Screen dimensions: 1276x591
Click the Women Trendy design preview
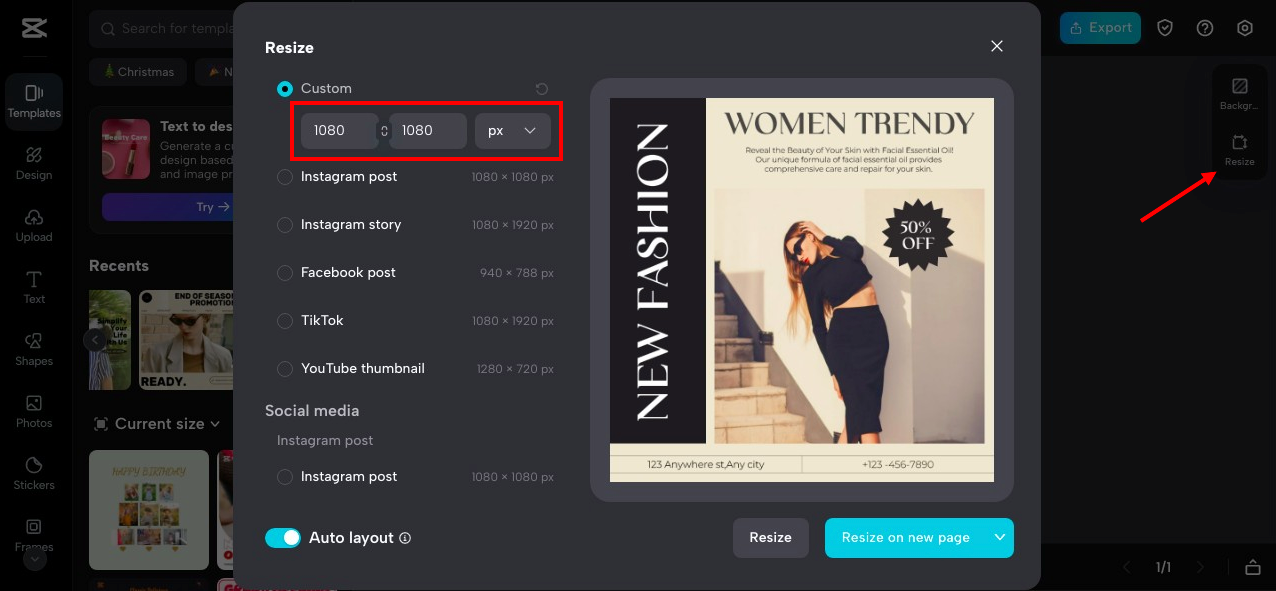coord(802,290)
